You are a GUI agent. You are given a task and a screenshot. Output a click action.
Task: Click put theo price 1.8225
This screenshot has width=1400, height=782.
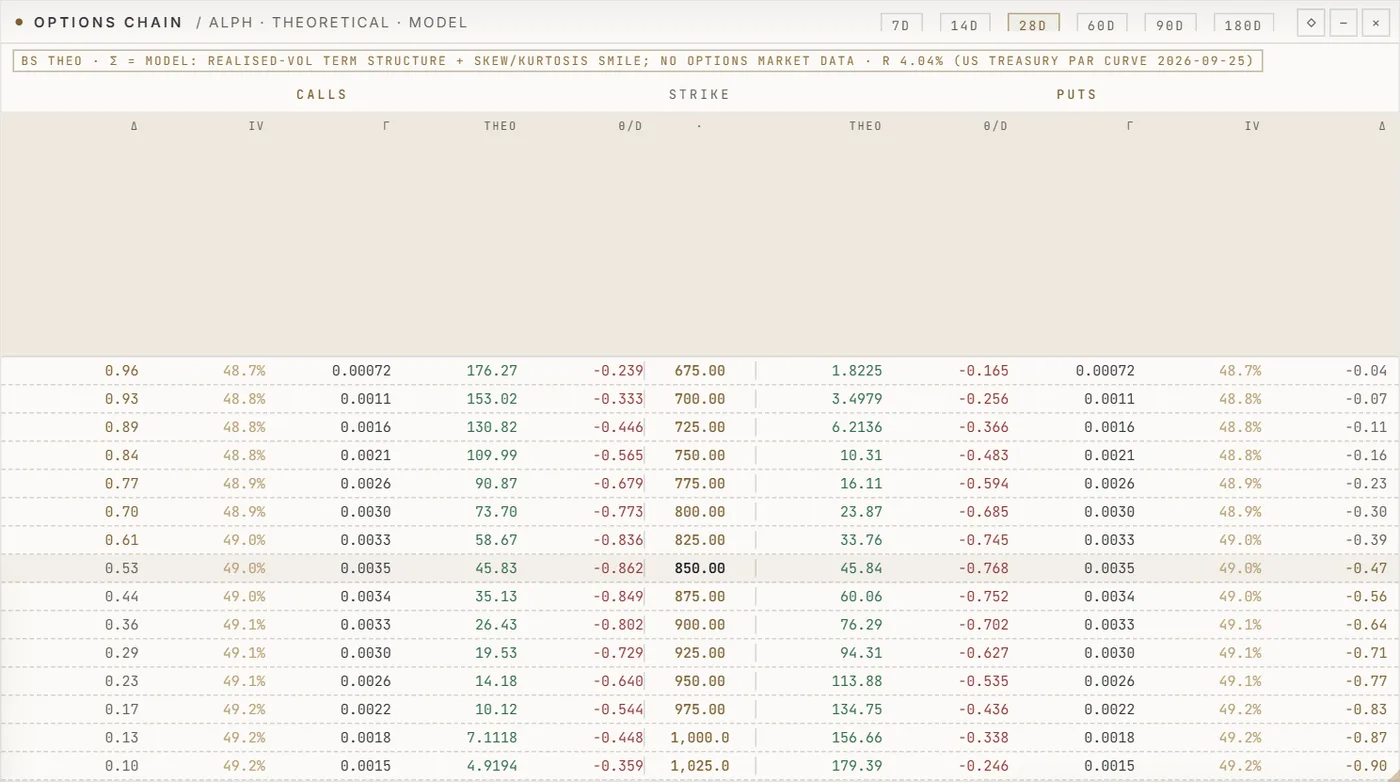click(857, 371)
